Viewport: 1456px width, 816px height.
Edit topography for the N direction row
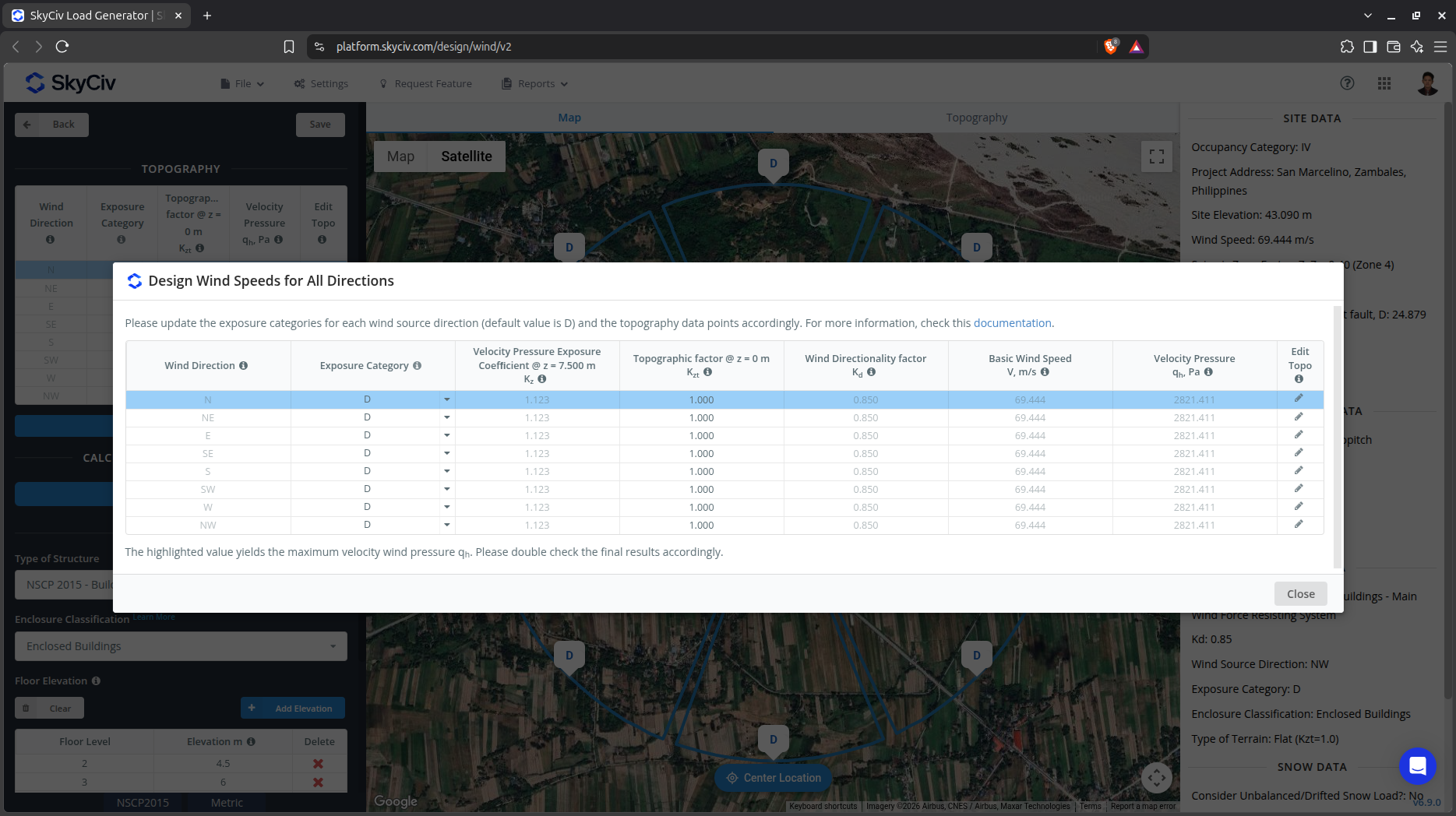tap(1299, 399)
